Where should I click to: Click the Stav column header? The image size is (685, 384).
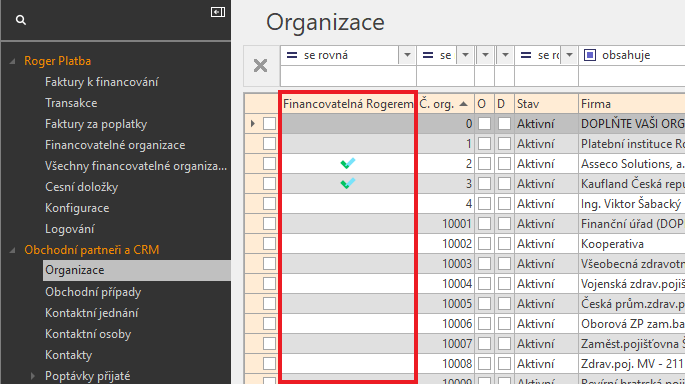click(x=547, y=104)
